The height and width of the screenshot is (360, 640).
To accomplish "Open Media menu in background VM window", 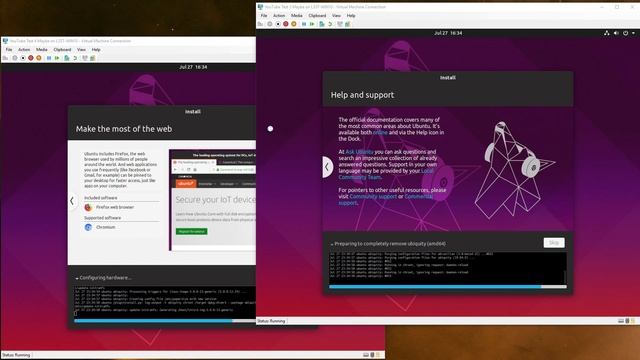I will (x=42, y=49).
